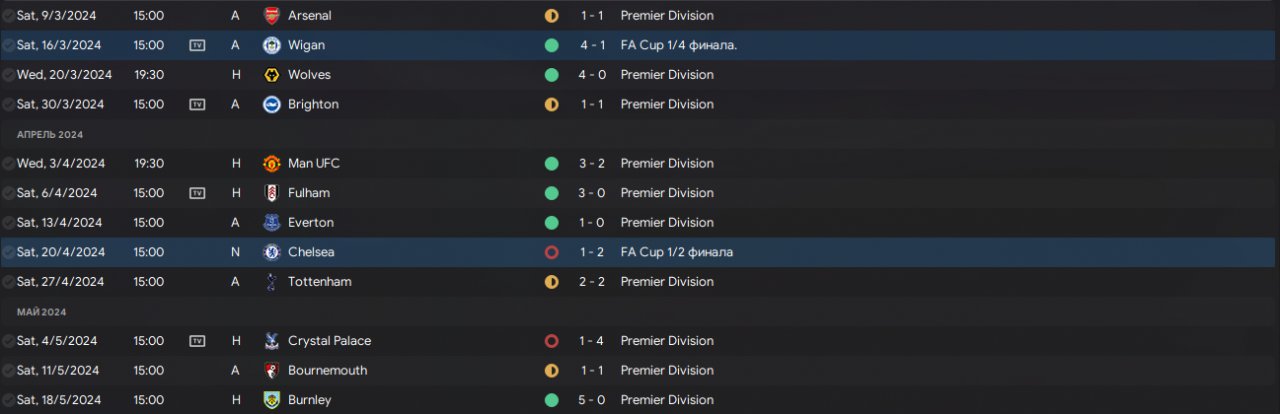This screenshot has height=414, width=1280.
Task: Click the Wolves club badge
Action: [x=271, y=75]
